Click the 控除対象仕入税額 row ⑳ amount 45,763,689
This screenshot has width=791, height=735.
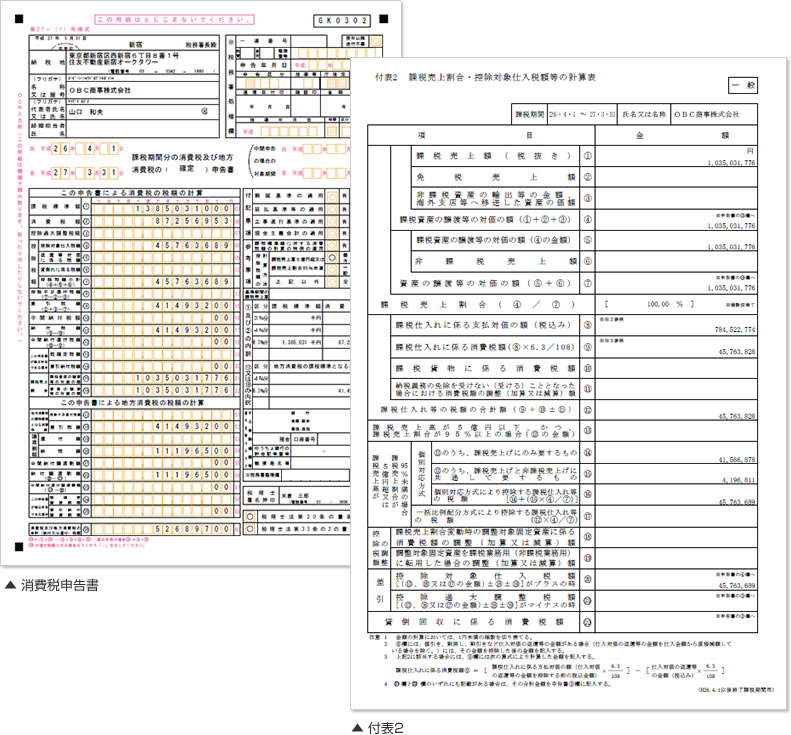click(737, 585)
